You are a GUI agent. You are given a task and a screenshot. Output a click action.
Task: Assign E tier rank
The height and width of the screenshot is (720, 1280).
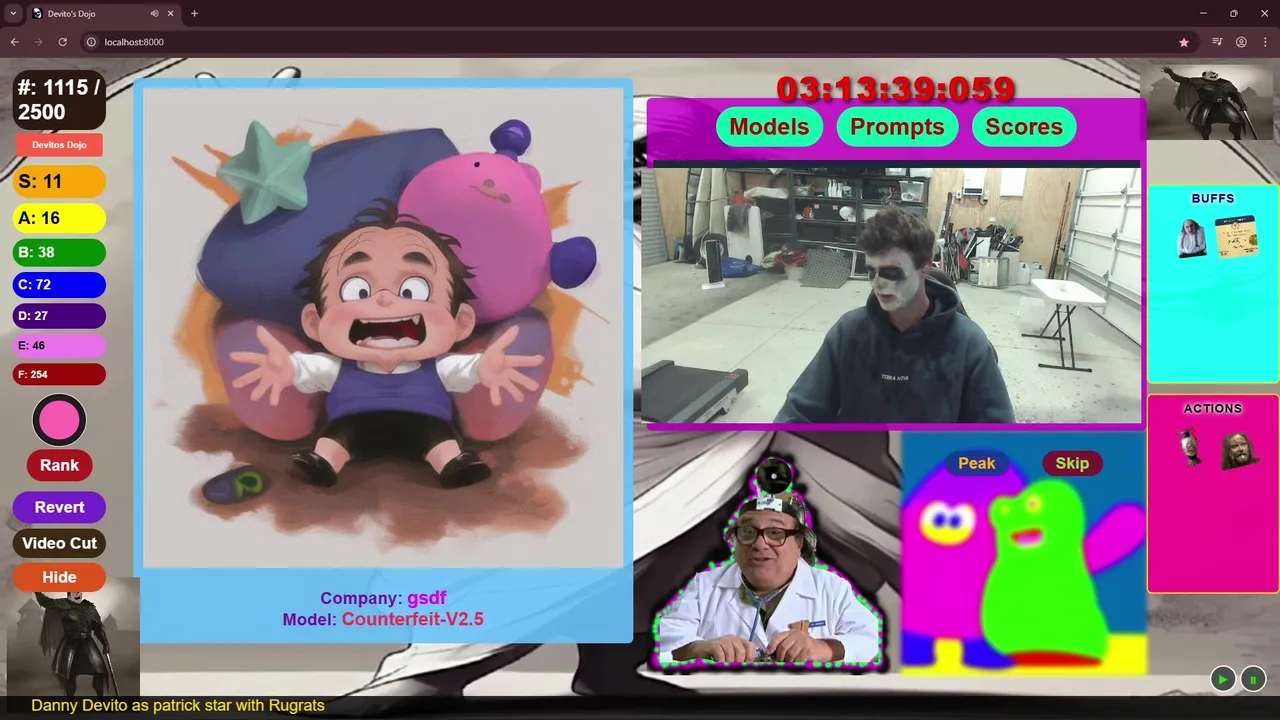coord(59,346)
